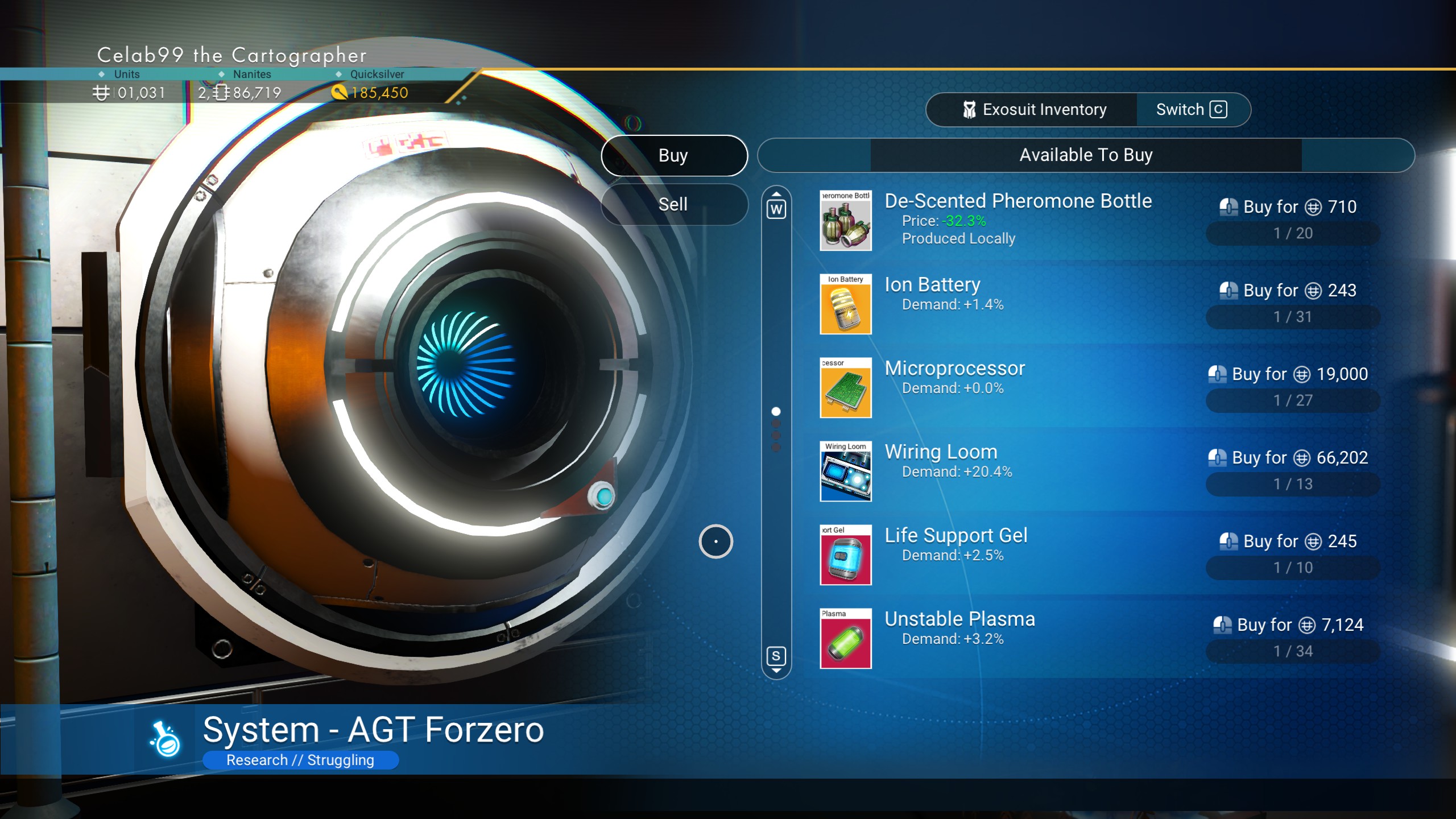Adjust Ion Battery quantity bar 1 / 31
Image resolution: width=1456 pixels, height=819 pixels.
coord(1293,317)
